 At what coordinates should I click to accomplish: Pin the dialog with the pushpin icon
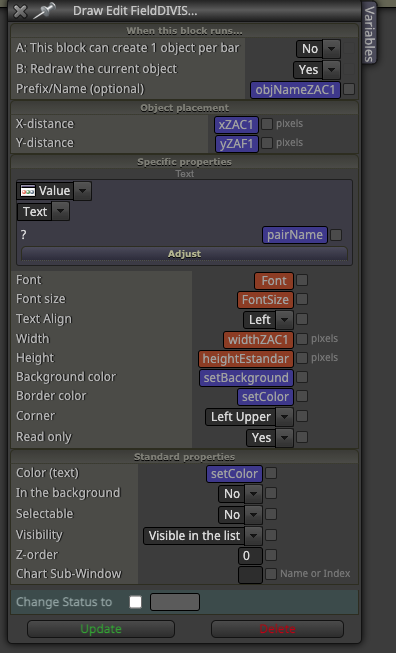[45, 11]
